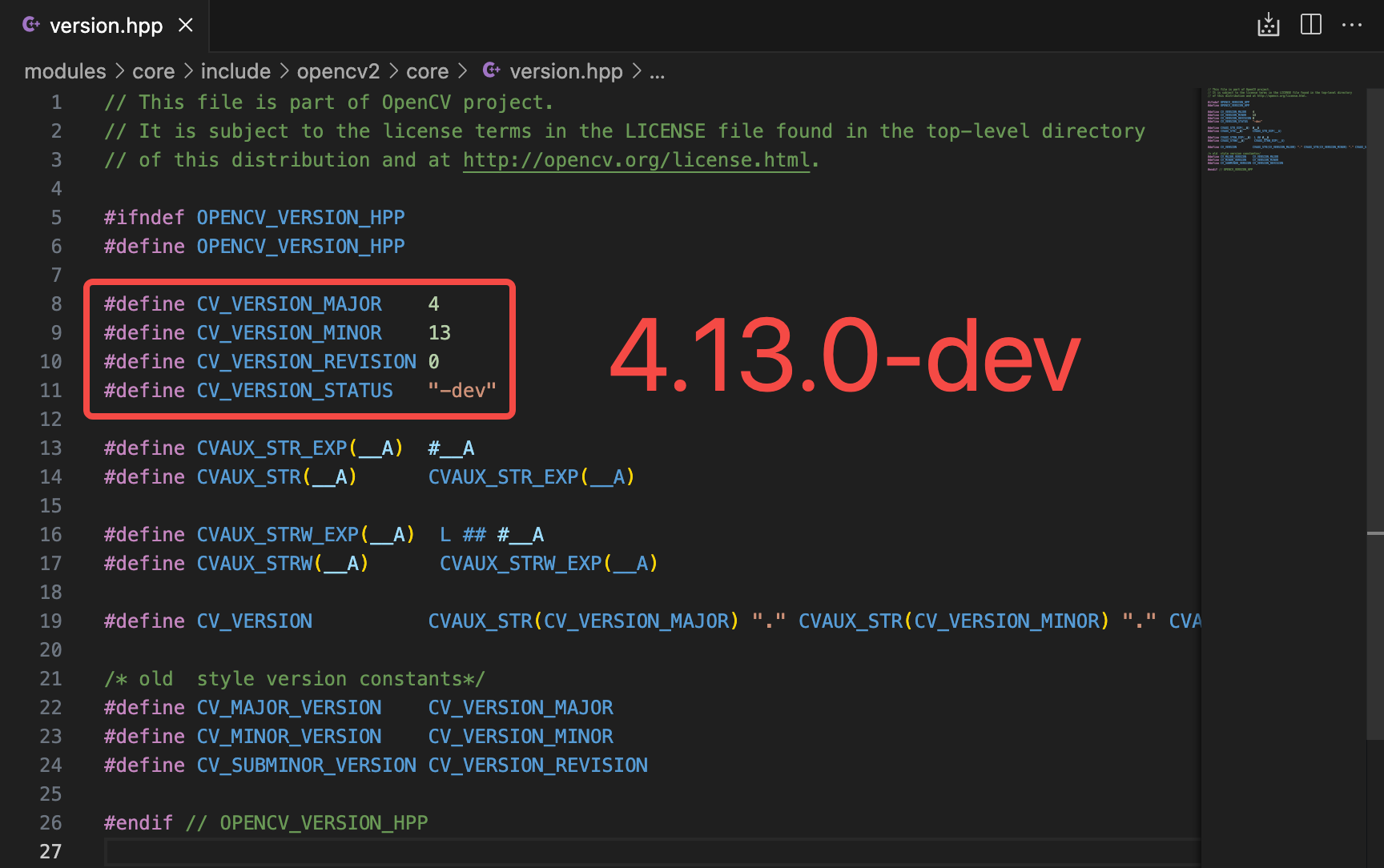Select the version.hpp editor tab
Viewport: 1384px width, 868px height.
click(106, 26)
